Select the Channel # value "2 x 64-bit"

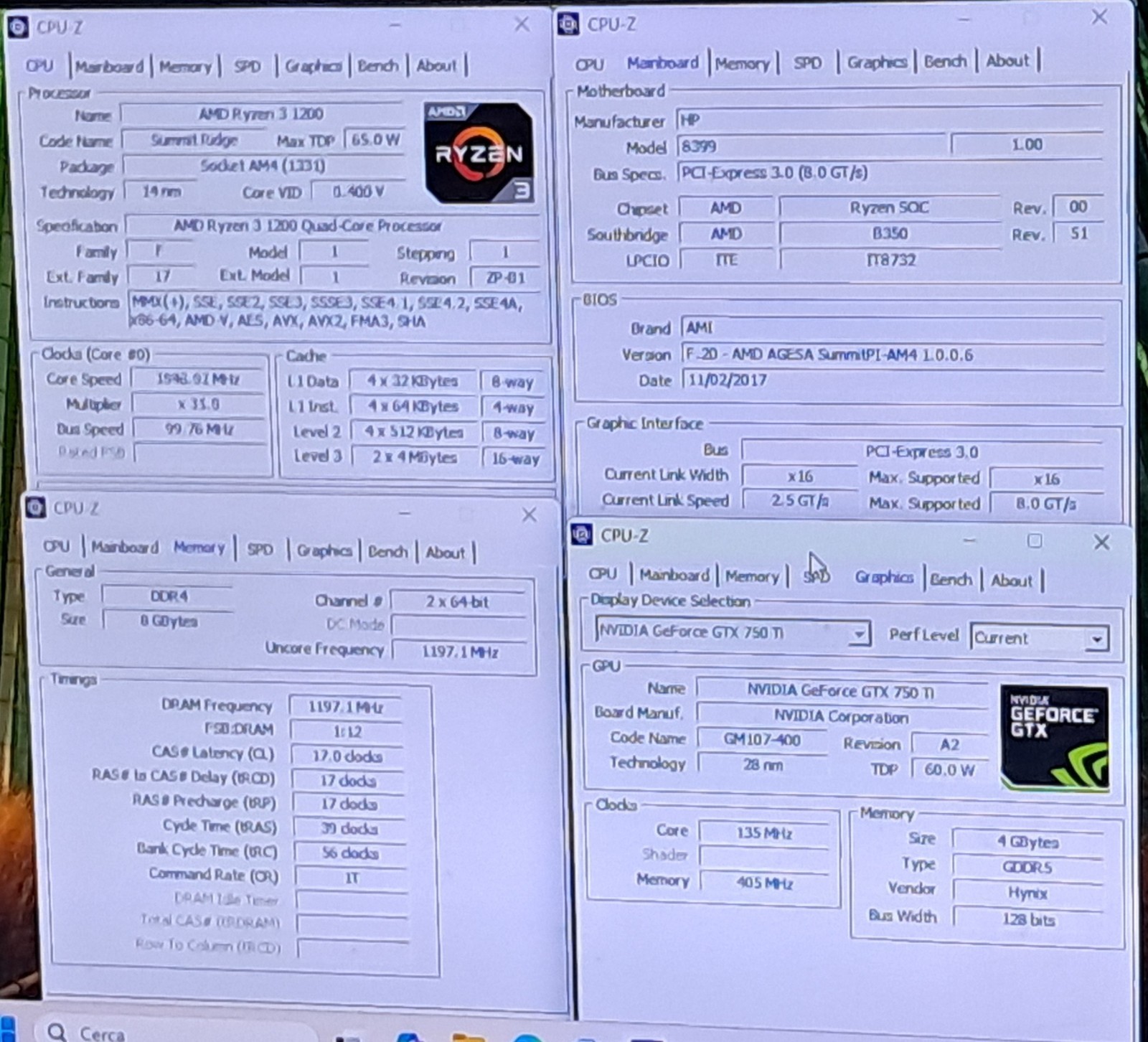pyautogui.click(x=457, y=601)
